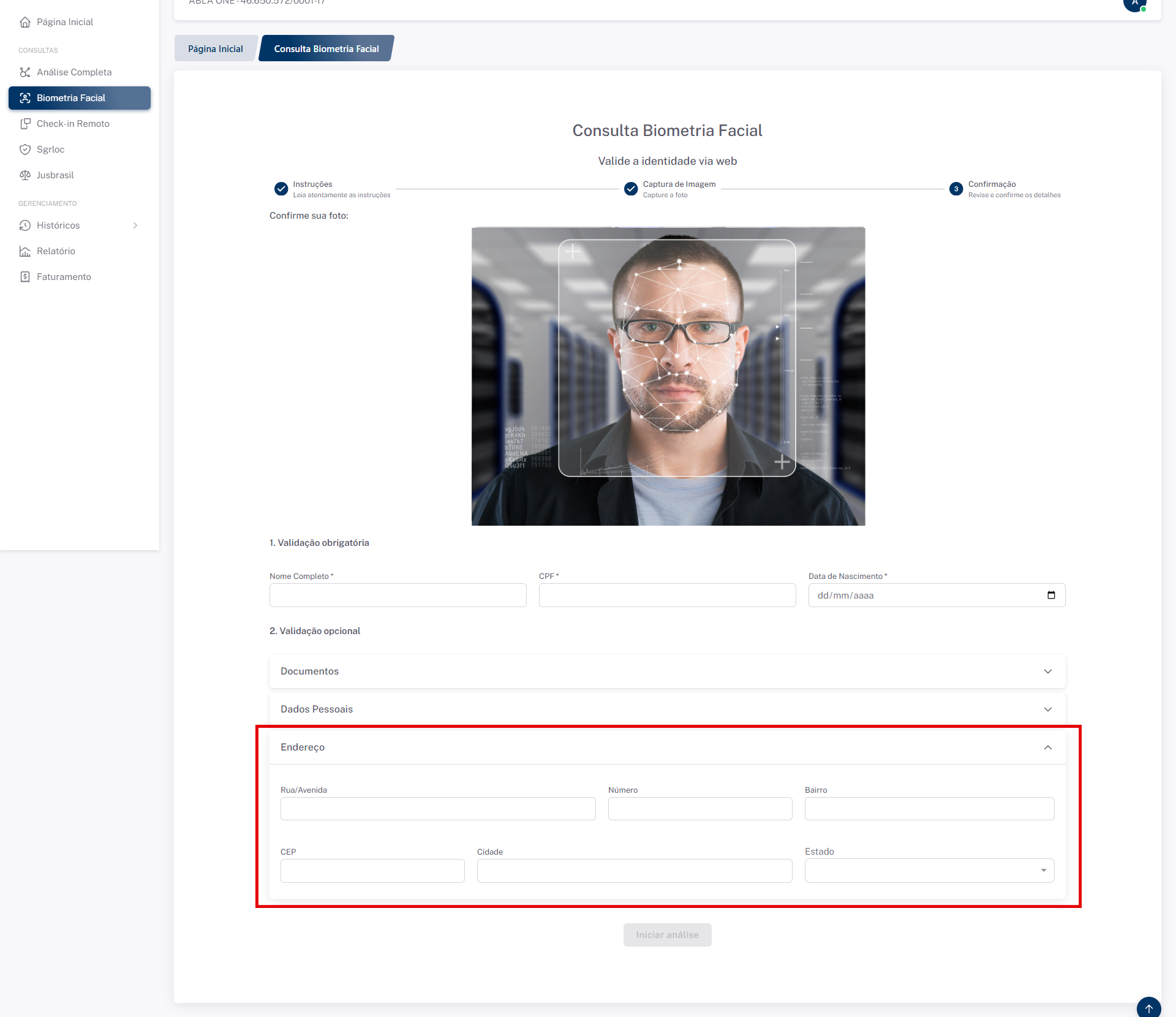Click into the Nome Completo field
1176x1017 pixels.
click(x=398, y=595)
